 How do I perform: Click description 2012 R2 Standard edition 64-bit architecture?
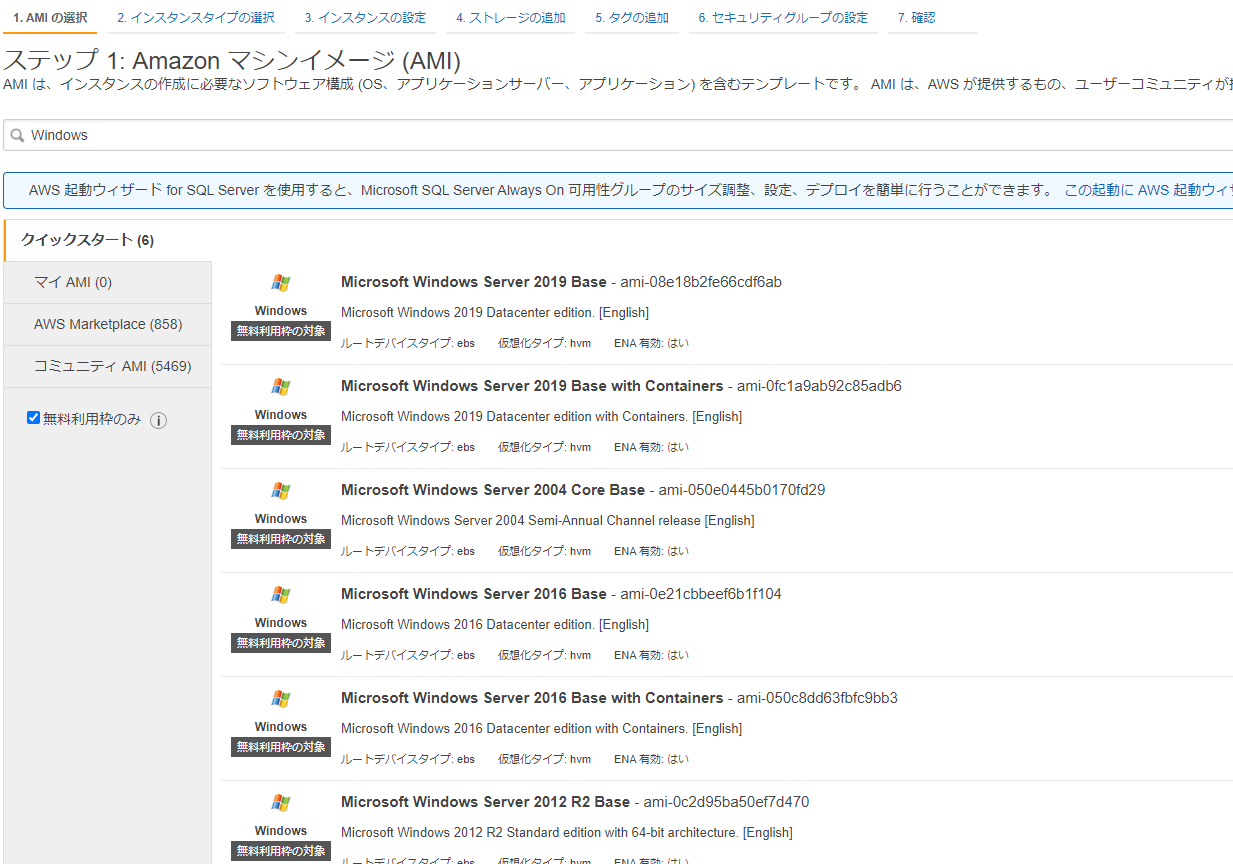tap(567, 833)
